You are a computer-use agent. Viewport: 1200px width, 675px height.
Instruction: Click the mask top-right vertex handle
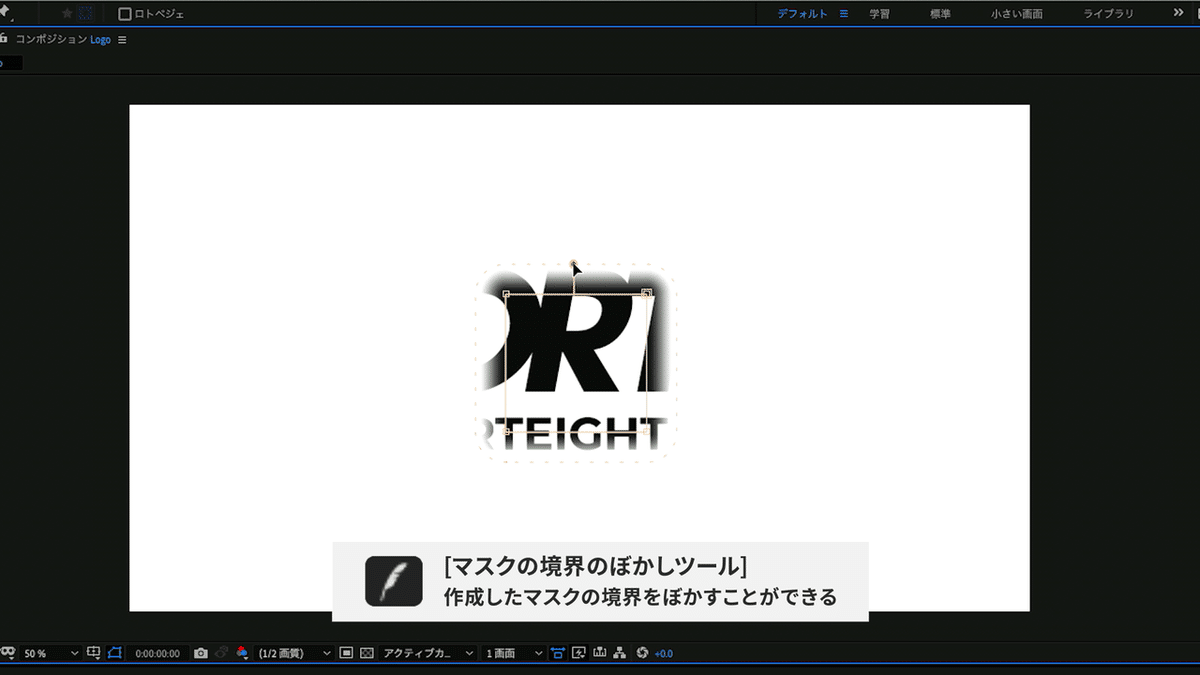pos(647,293)
